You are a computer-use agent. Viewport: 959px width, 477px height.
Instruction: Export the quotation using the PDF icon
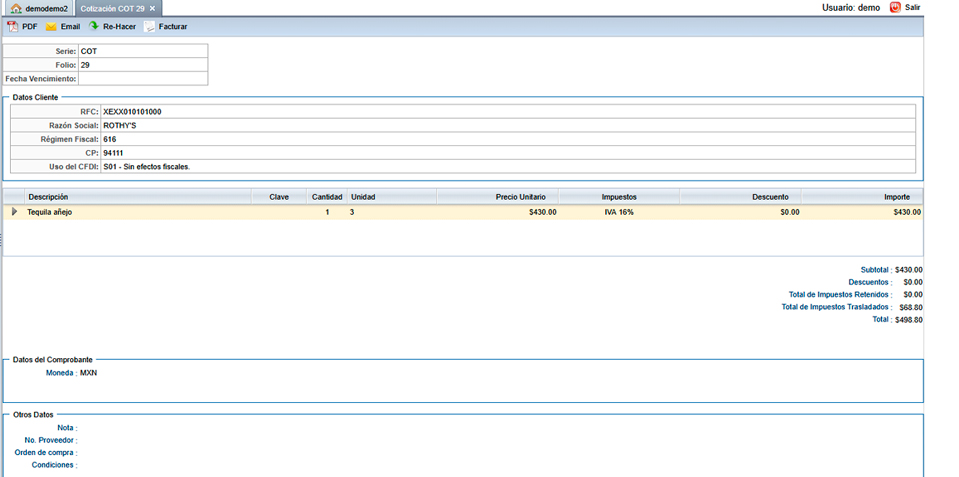tap(13, 27)
